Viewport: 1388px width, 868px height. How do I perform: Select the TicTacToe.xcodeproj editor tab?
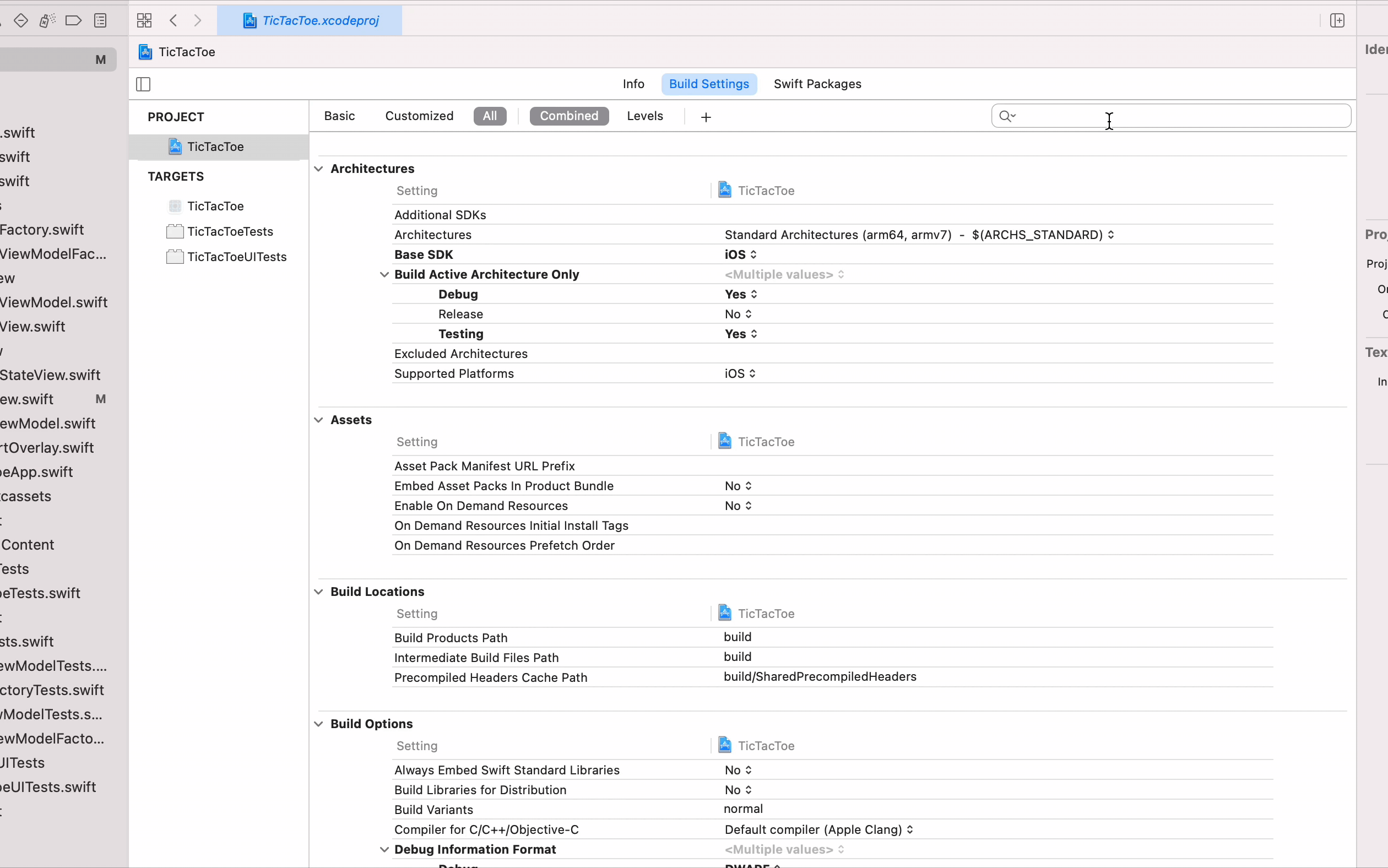click(310, 21)
